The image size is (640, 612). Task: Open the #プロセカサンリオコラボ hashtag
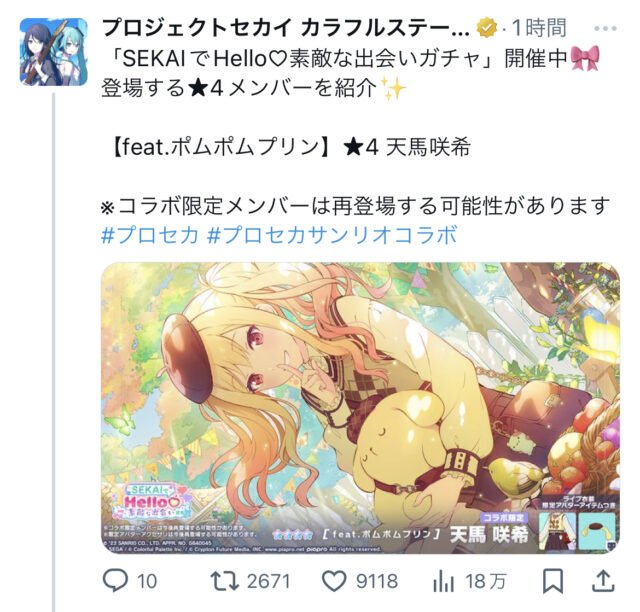coord(332,235)
